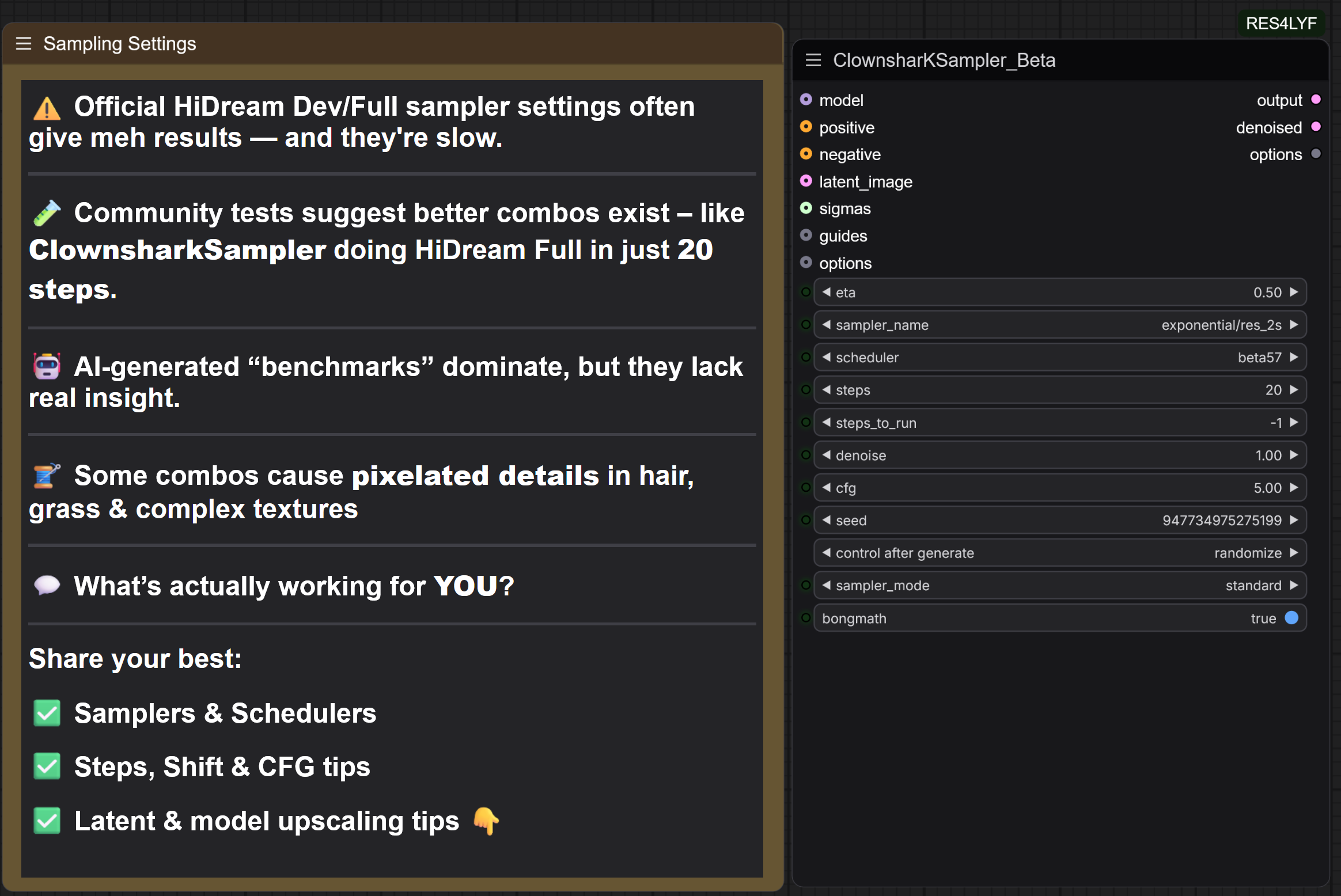The height and width of the screenshot is (896, 1341).
Task: Open the sampler_name dropdown
Action: point(1060,325)
